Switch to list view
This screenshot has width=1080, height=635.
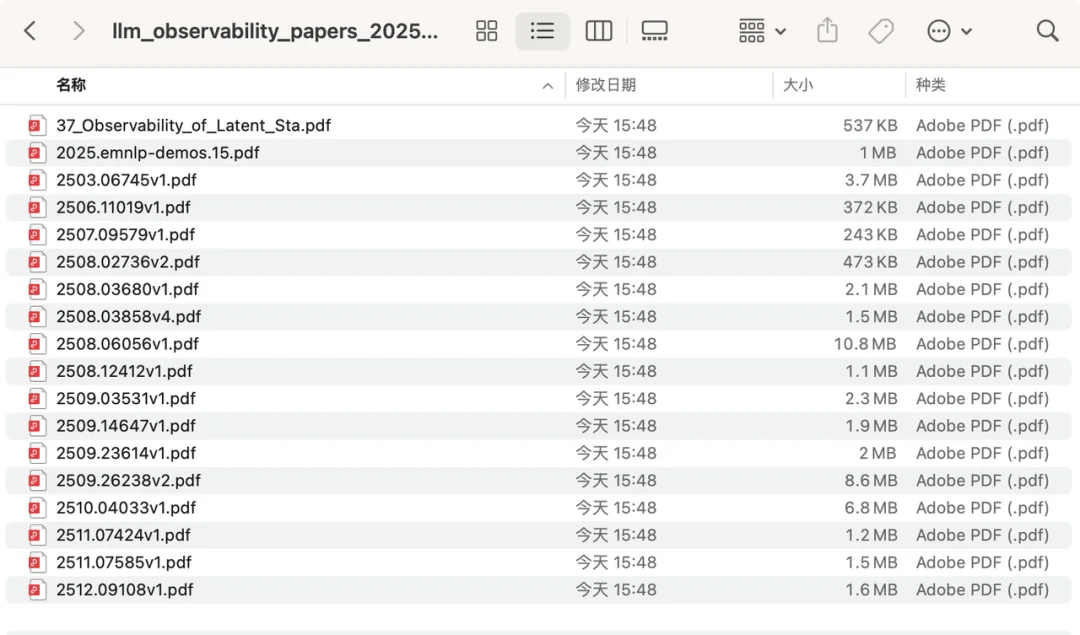[x=542, y=31]
